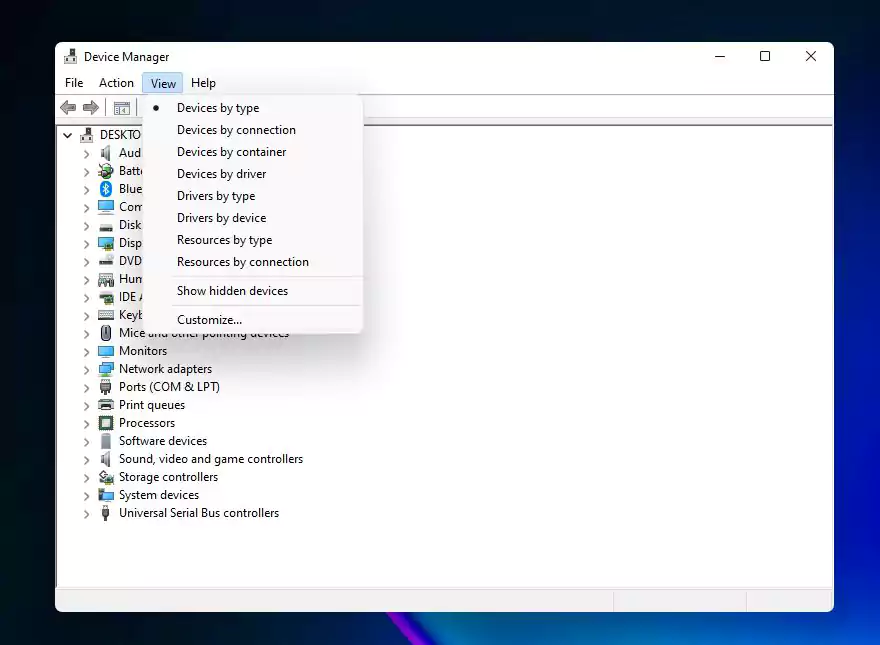The height and width of the screenshot is (645, 880).
Task: Expand the Software devices chevron
Action: click(x=86, y=442)
